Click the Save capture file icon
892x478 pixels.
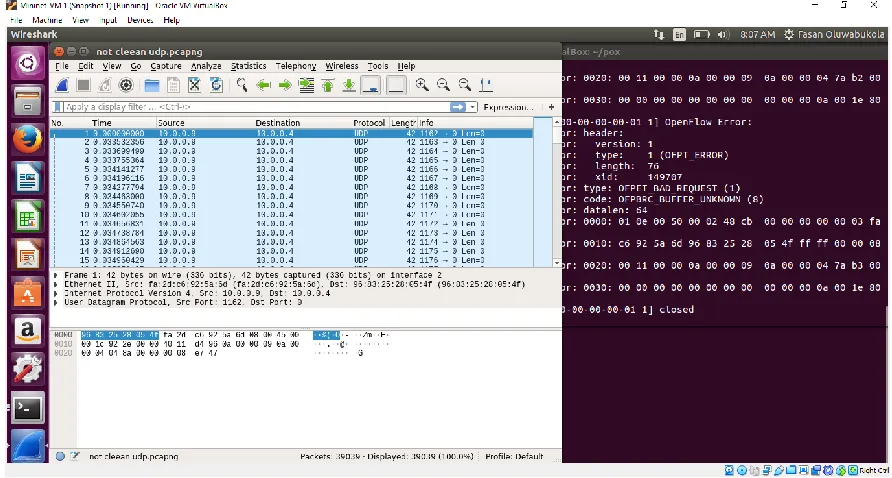point(174,85)
